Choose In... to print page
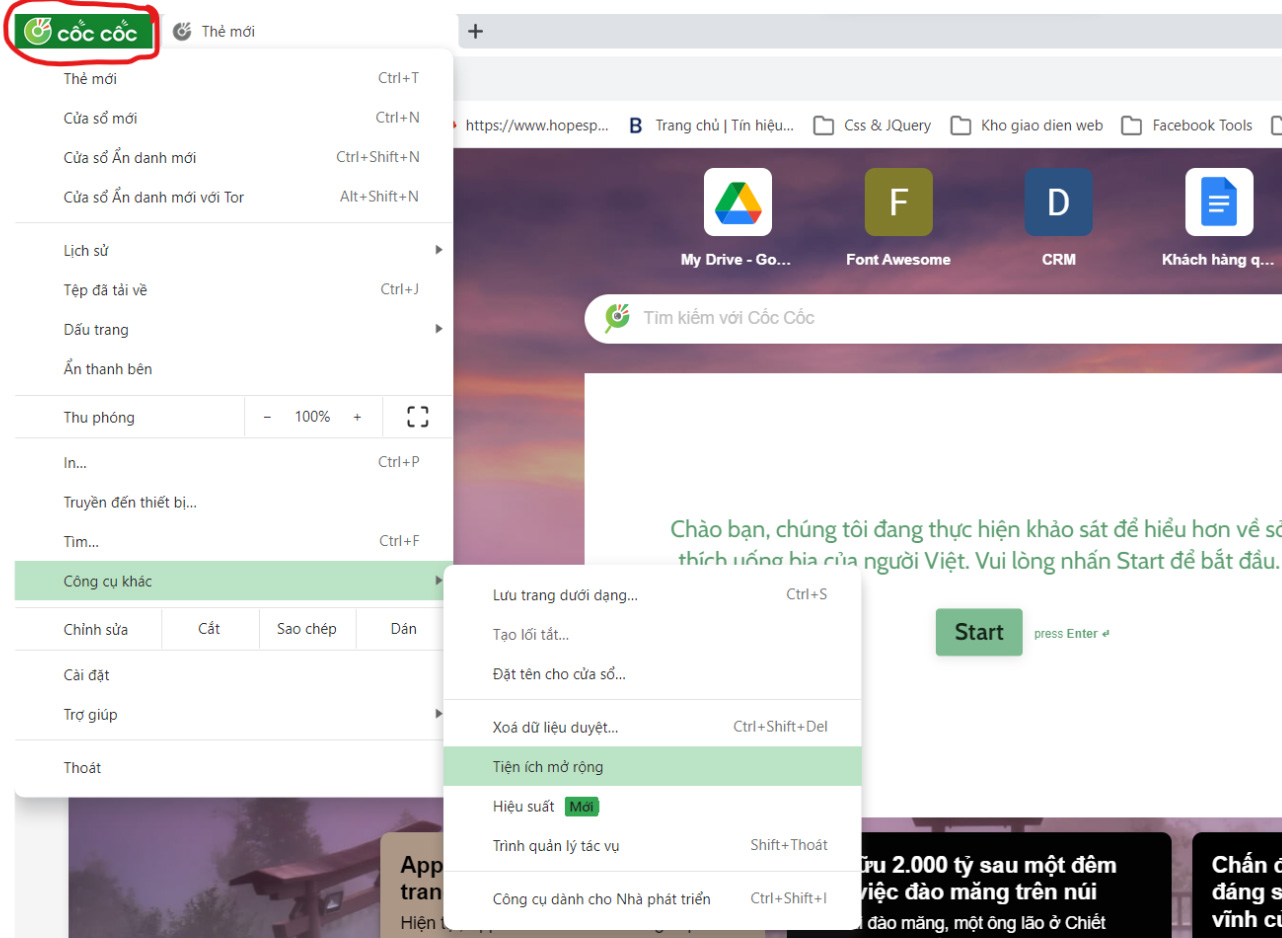The image size is (1282, 938). pyautogui.click(x=234, y=463)
